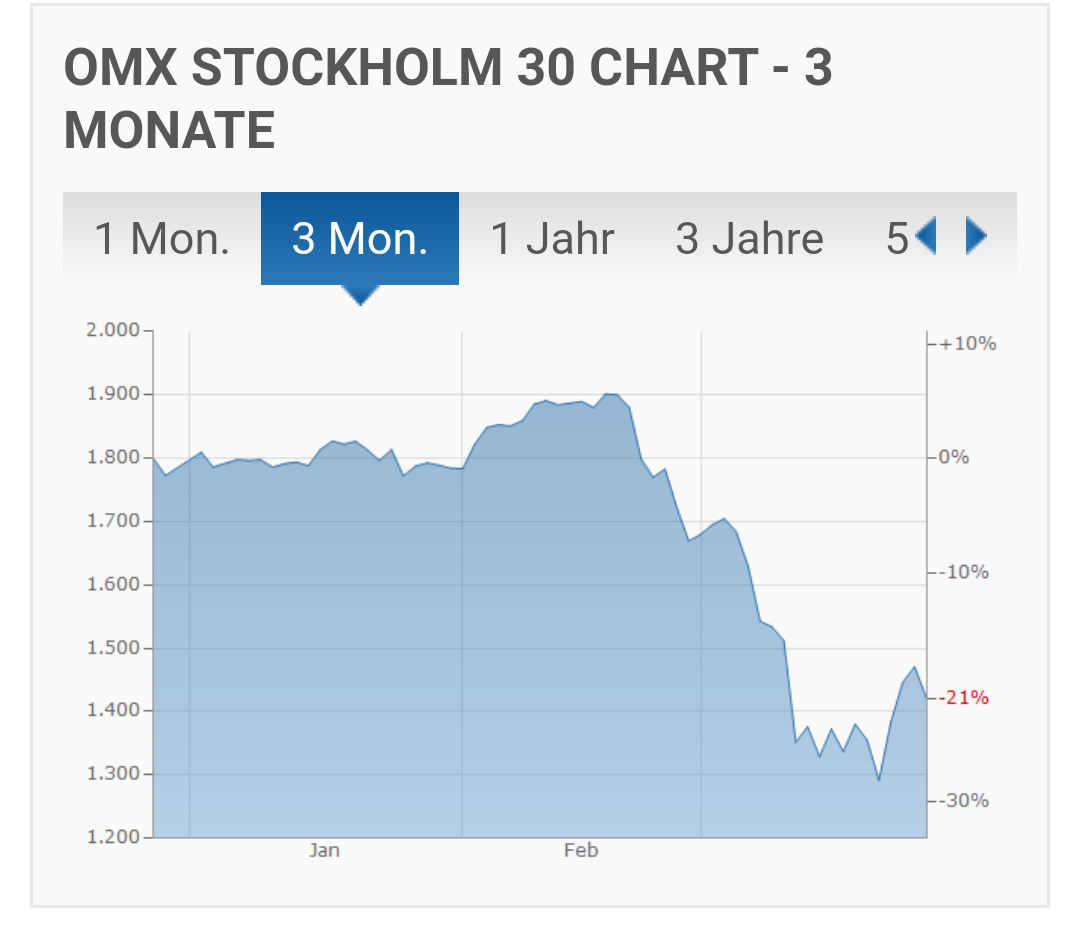Viewport: 1080px width, 938px height.
Task: Click the chart peak near 1.900
Action: (612, 394)
